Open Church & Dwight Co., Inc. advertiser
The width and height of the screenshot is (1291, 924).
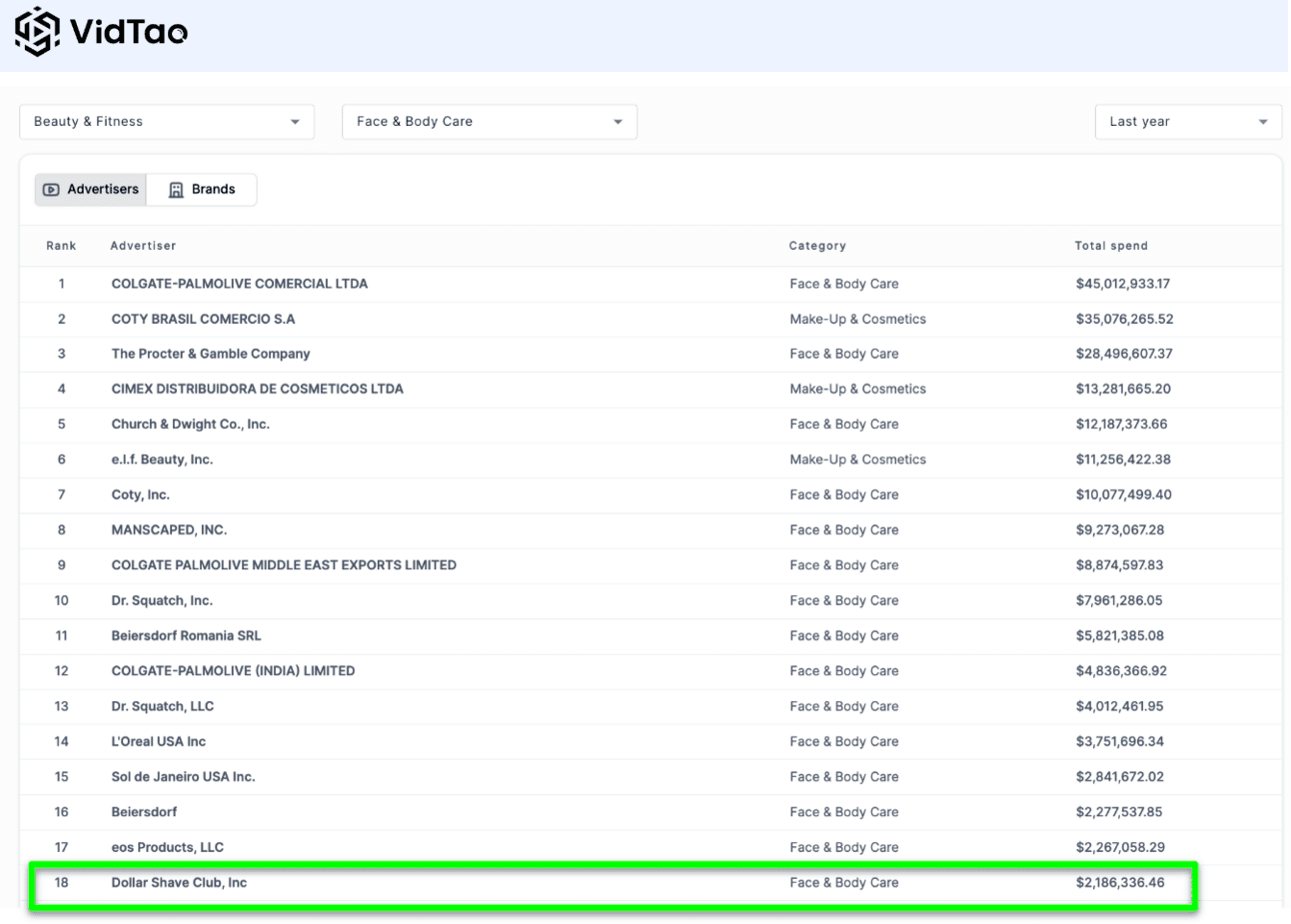[x=191, y=425]
